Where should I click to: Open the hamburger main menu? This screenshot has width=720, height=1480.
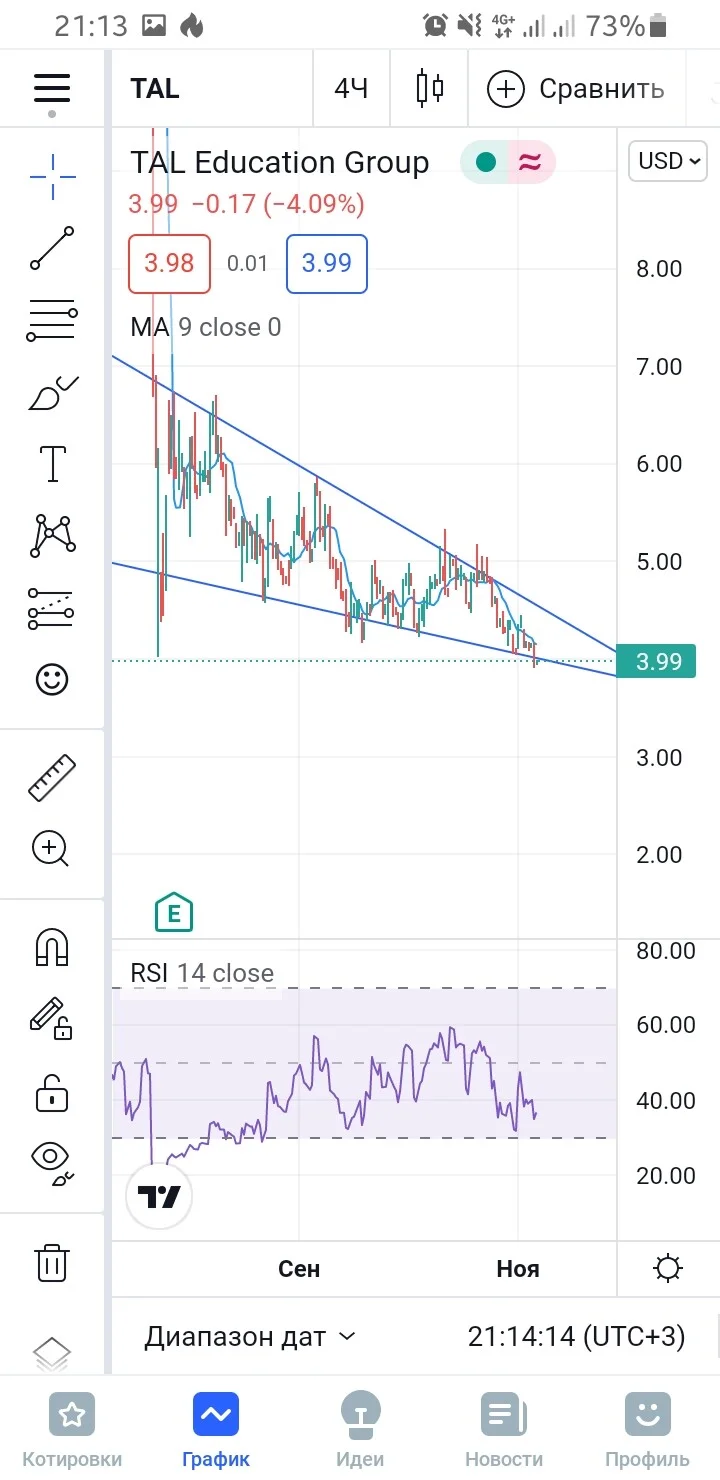coord(52,88)
